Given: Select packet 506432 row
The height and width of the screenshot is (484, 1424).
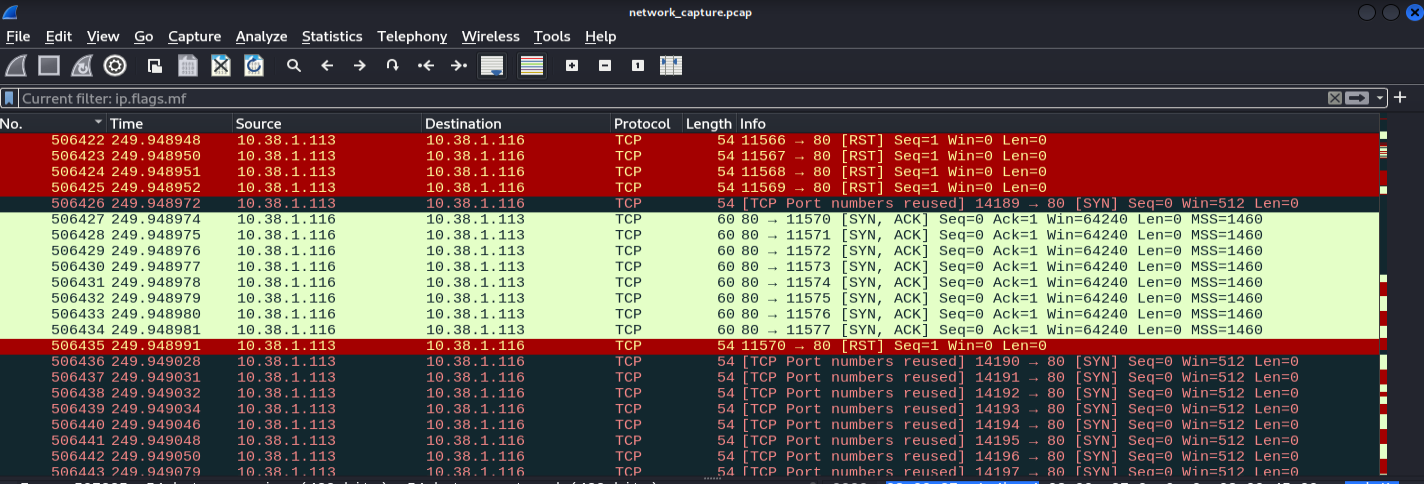Looking at the screenshot, I should point(689,298).
